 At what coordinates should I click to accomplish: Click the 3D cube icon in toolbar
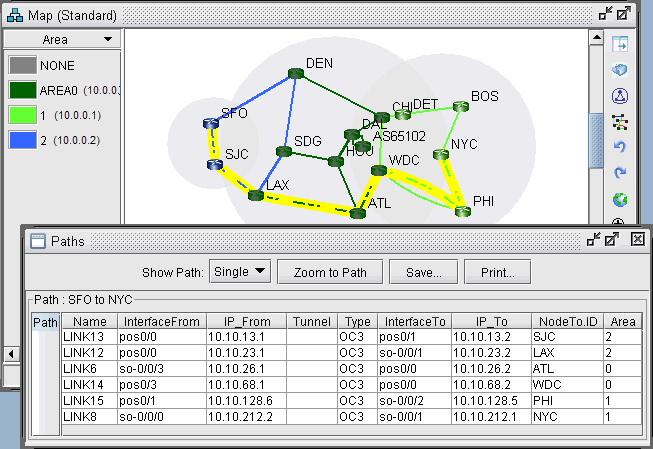coord(619,70)
